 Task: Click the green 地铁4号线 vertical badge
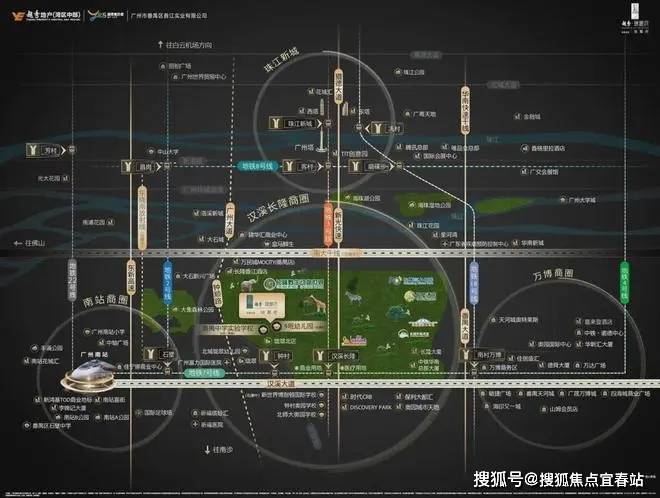[x=624, y=282]
